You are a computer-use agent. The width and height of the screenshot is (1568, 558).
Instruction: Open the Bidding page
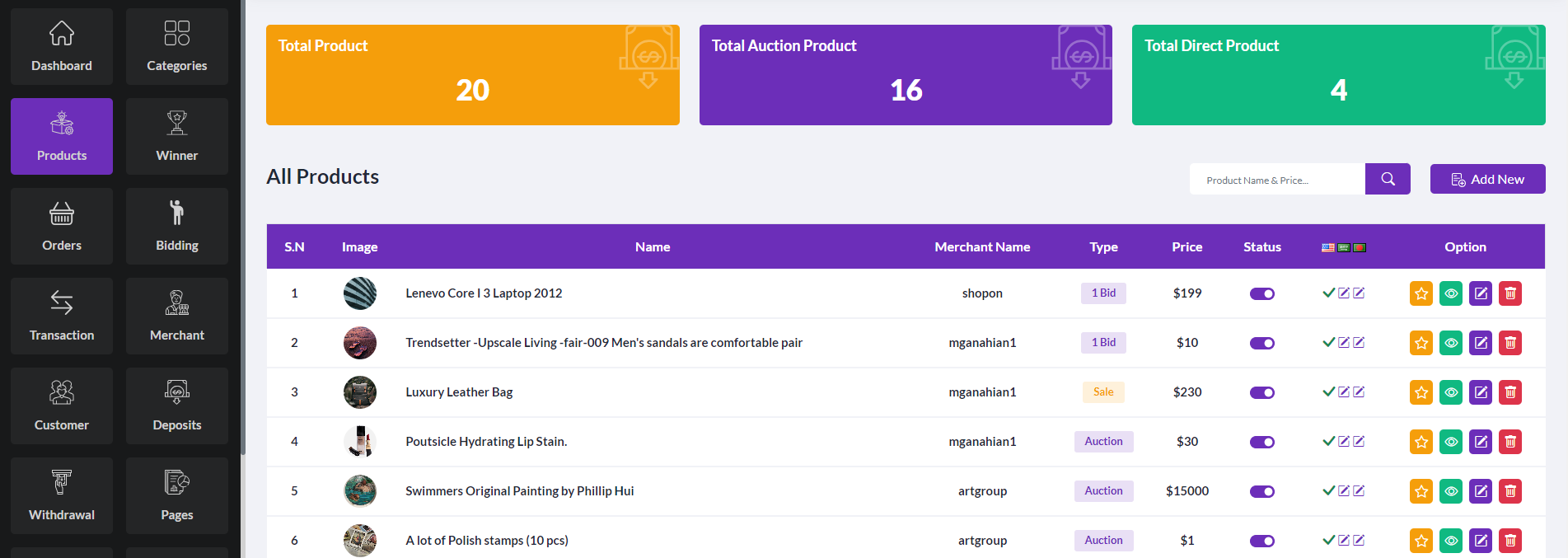[x=177, y=226]
